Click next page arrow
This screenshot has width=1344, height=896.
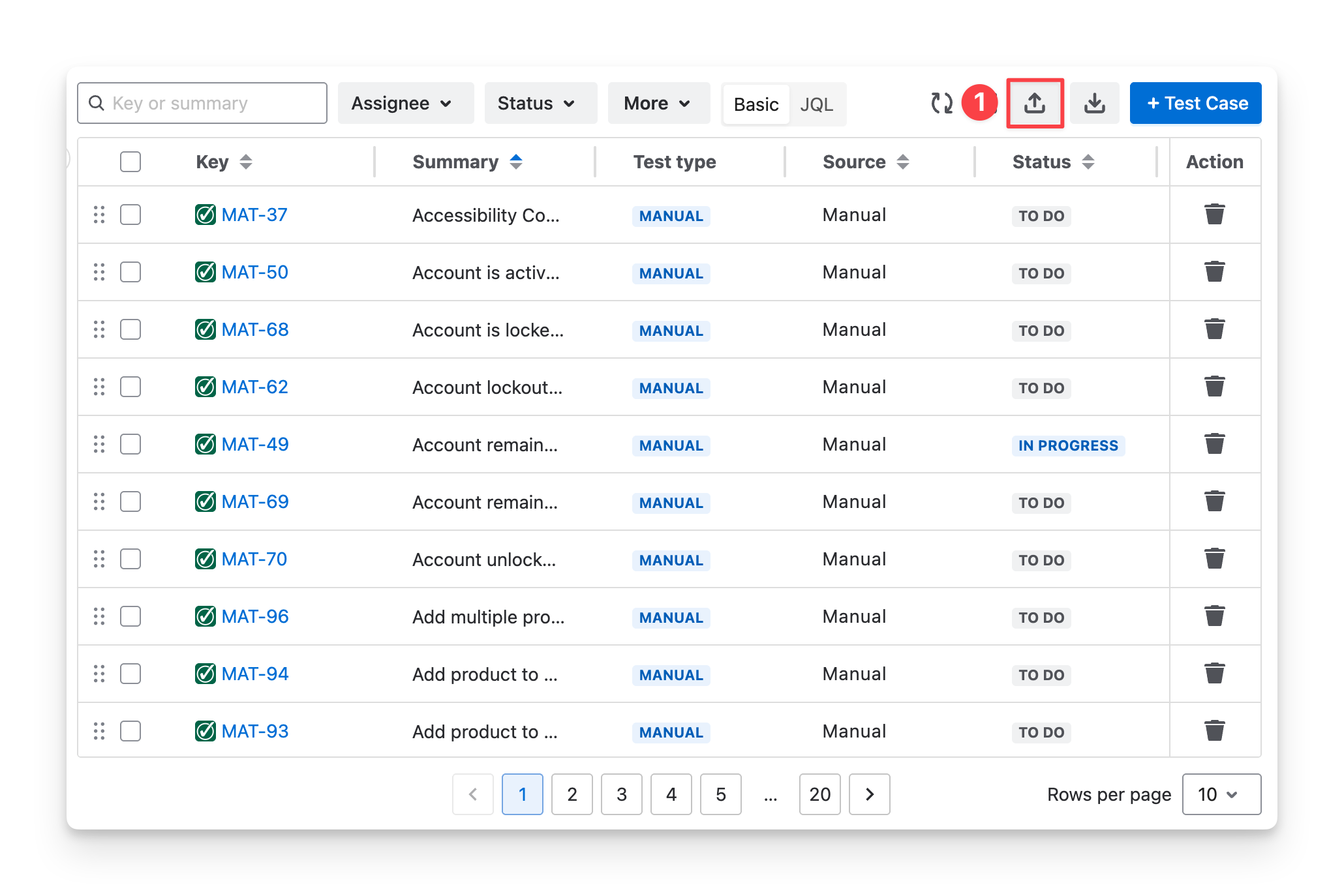point(870,794)
